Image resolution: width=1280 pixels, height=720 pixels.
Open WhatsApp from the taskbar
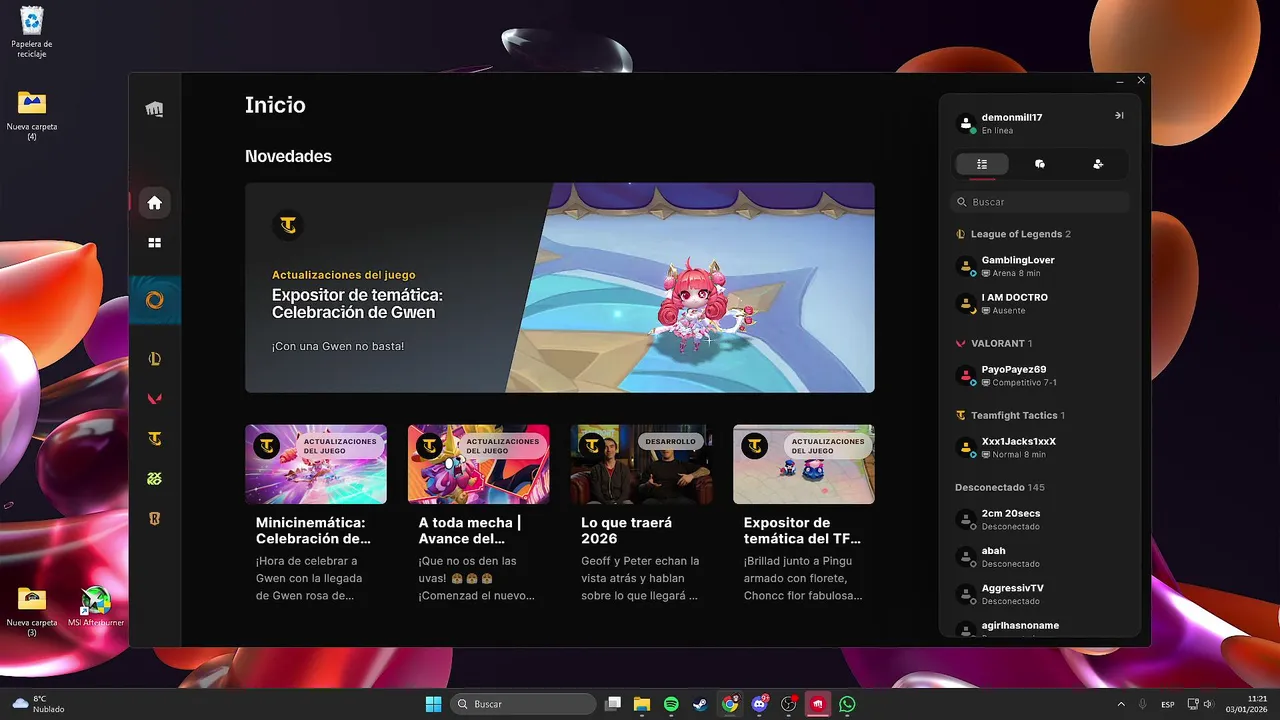click(848, 704)
